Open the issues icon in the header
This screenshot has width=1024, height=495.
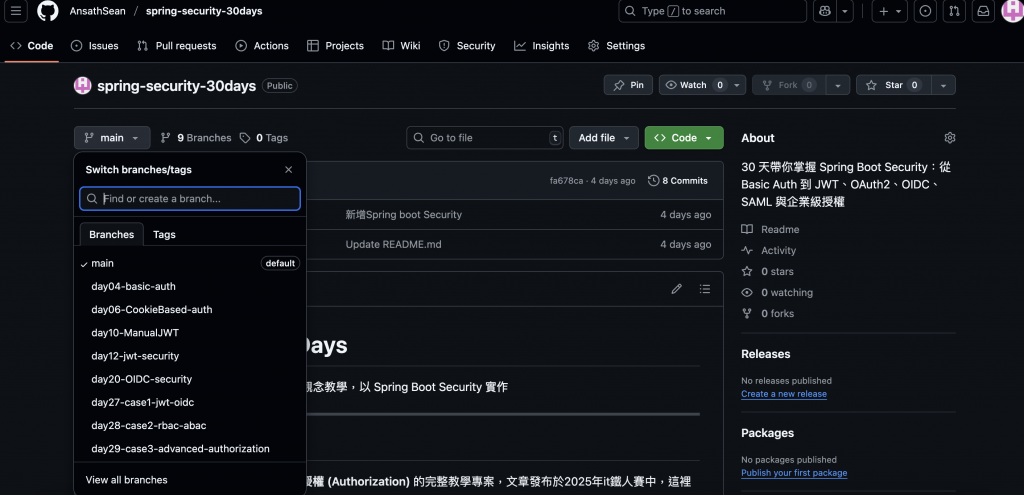(x=925, y=11)
